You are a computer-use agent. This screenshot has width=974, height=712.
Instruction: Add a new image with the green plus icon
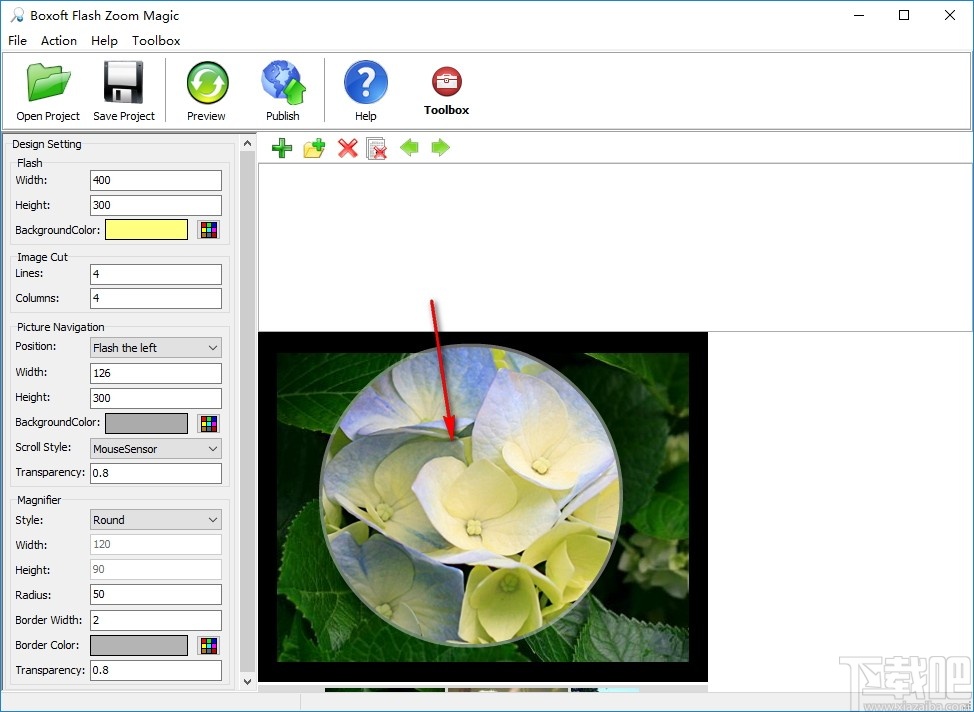point(281,148)
